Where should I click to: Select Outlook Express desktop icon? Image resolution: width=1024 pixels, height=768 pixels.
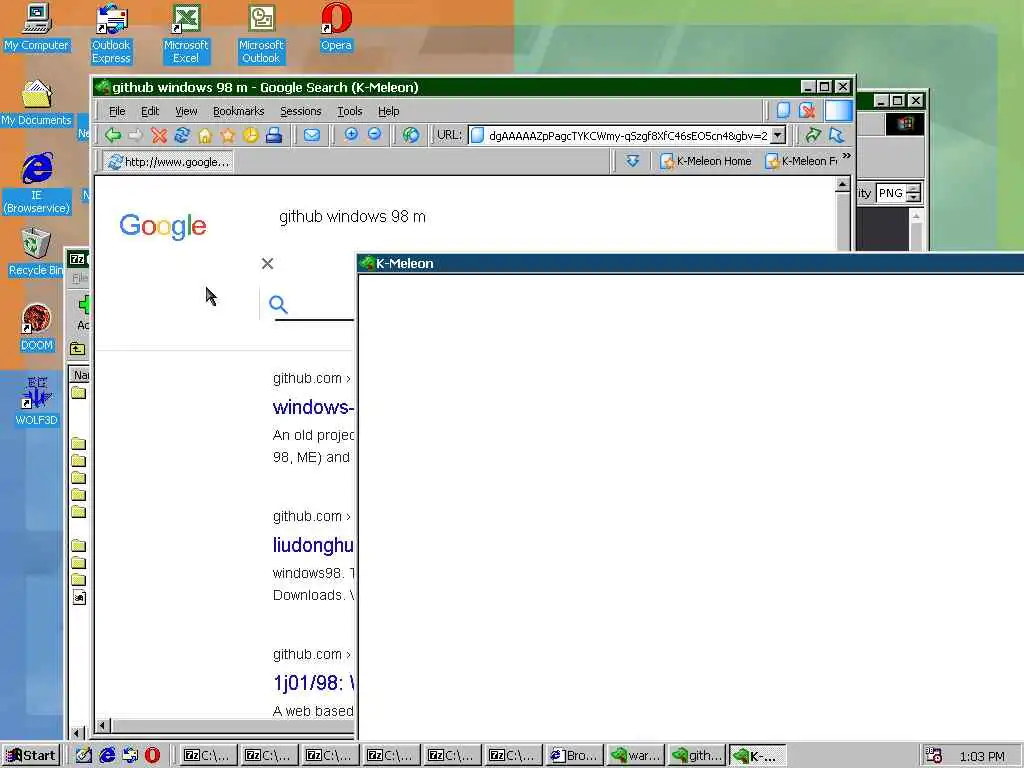[x=111, y=33]
